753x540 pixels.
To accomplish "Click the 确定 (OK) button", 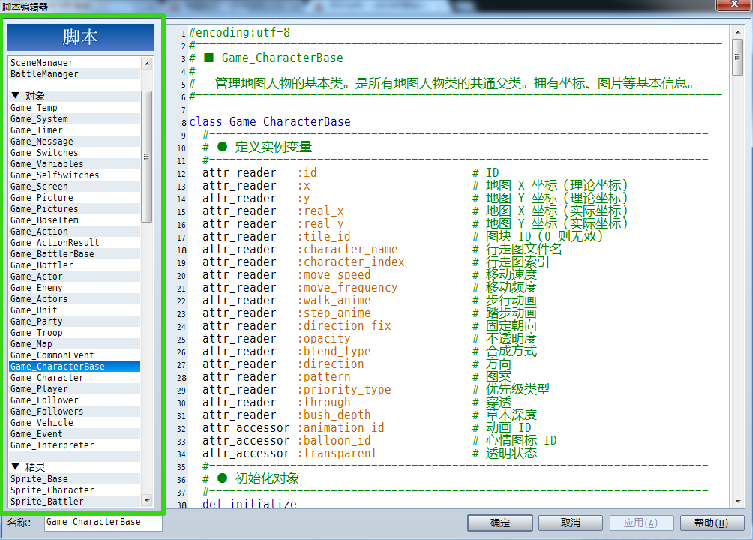I will point(500,523).
